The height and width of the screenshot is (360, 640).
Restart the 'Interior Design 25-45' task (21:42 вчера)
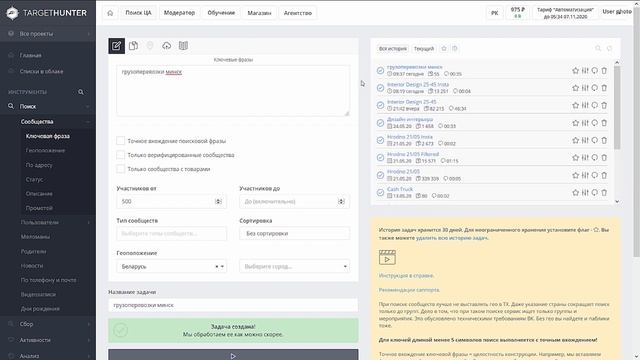coord(595,105)
